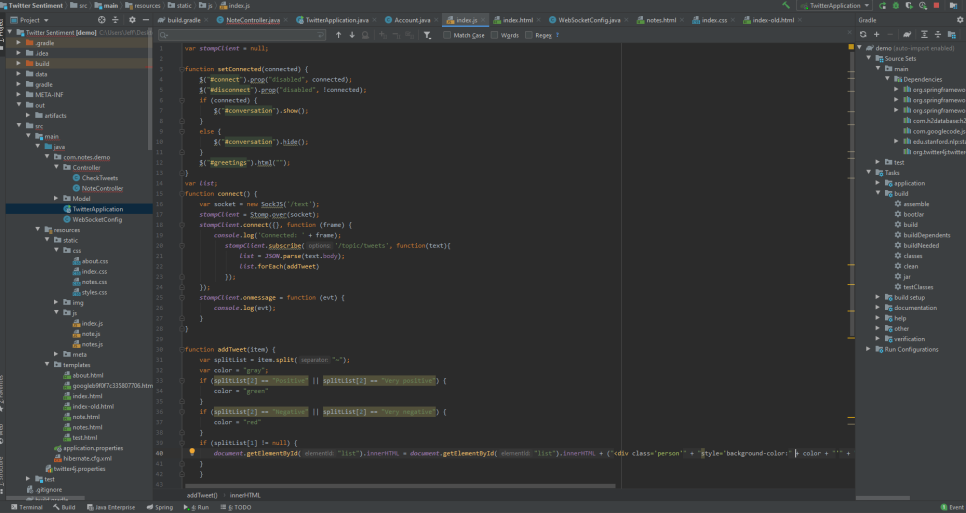Click the lightbulb intention icon in the gutter
966x513 pixels.
[x=191, y=453]
